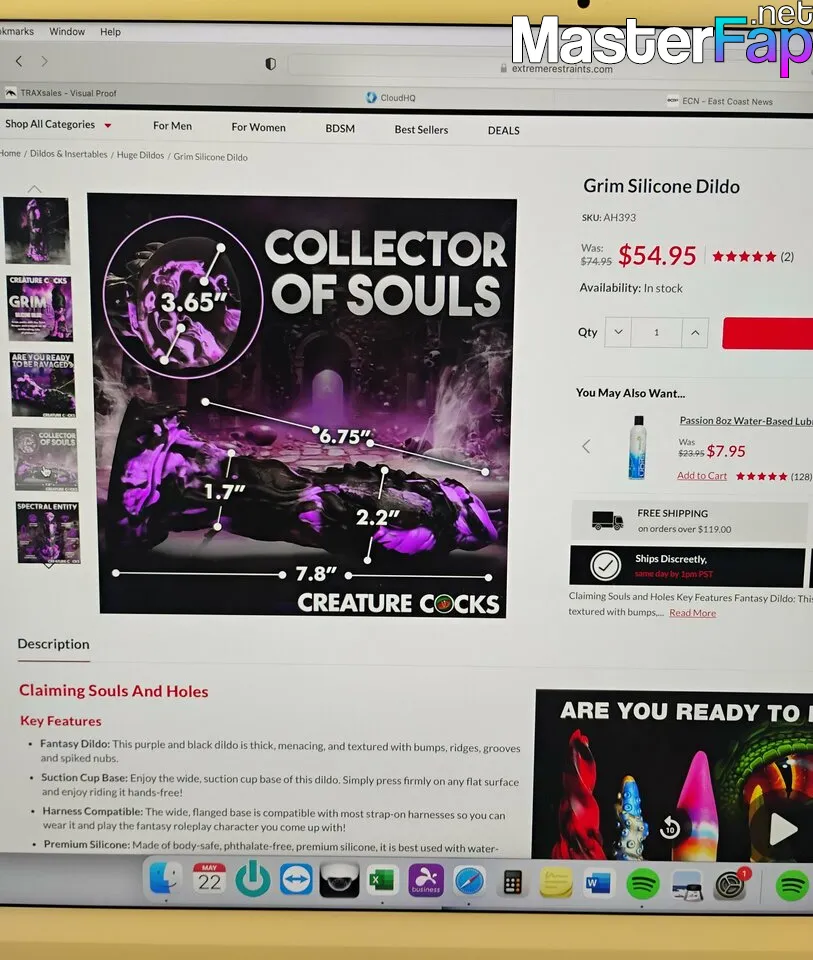The image size is (813, 960).
Task: Open the TeamViewer dock icon
Action: [296, 880]
